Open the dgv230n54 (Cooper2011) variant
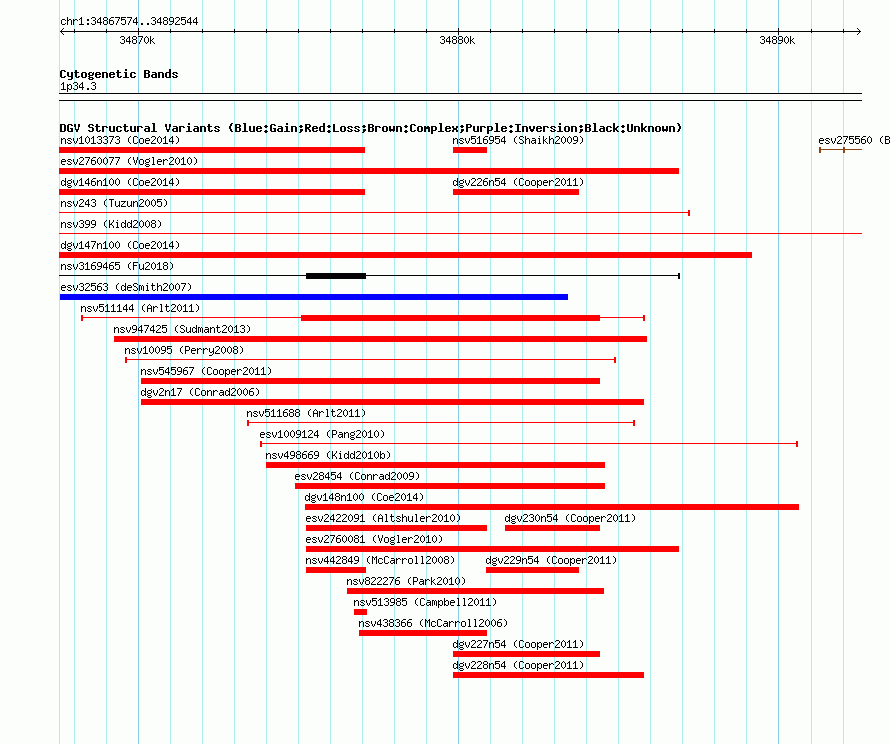Viewport: 890px width, 744px height. [570, 518]
